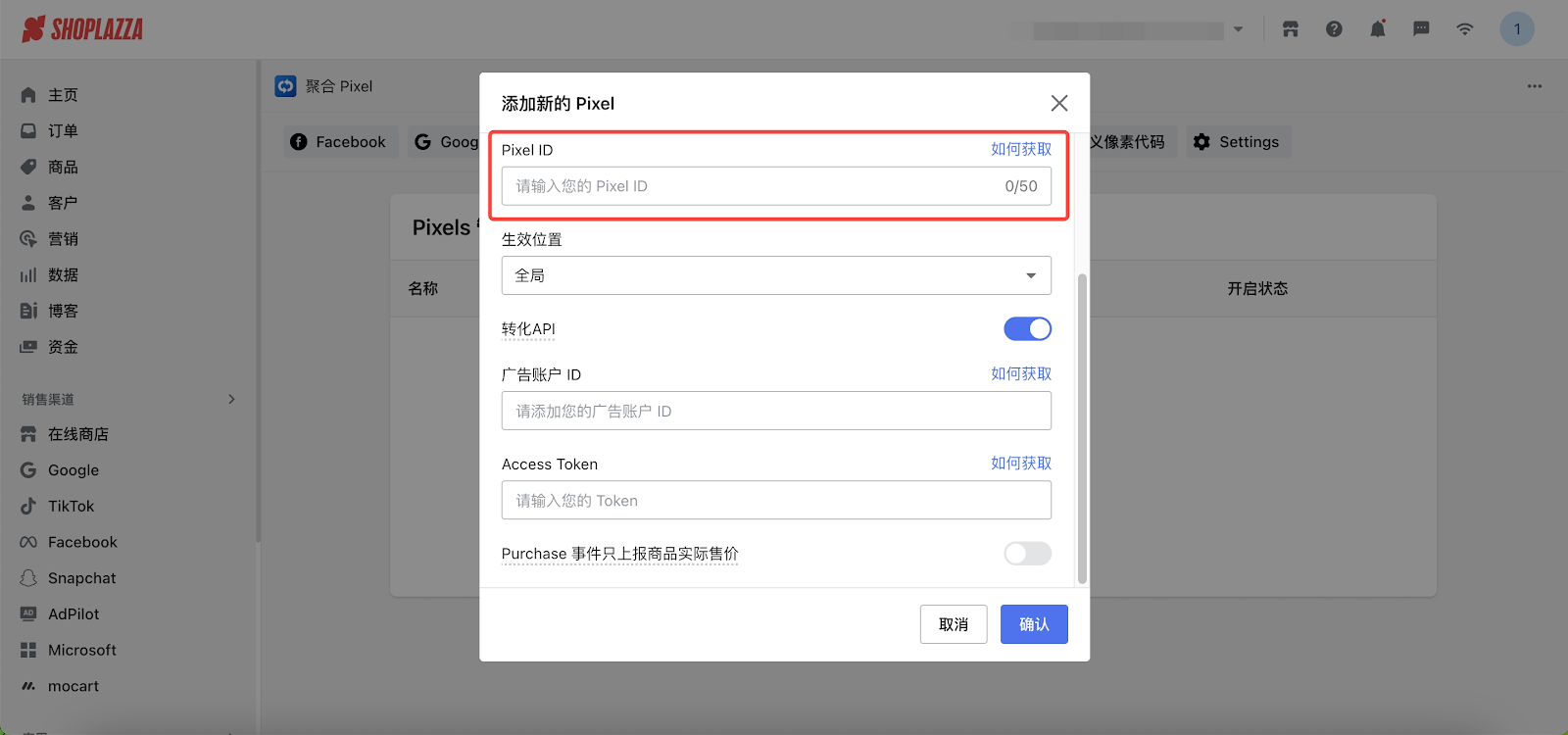1568x735 pixels.
Task: Open TikTok sales channel in sidebar
Action: pos(71,507)
